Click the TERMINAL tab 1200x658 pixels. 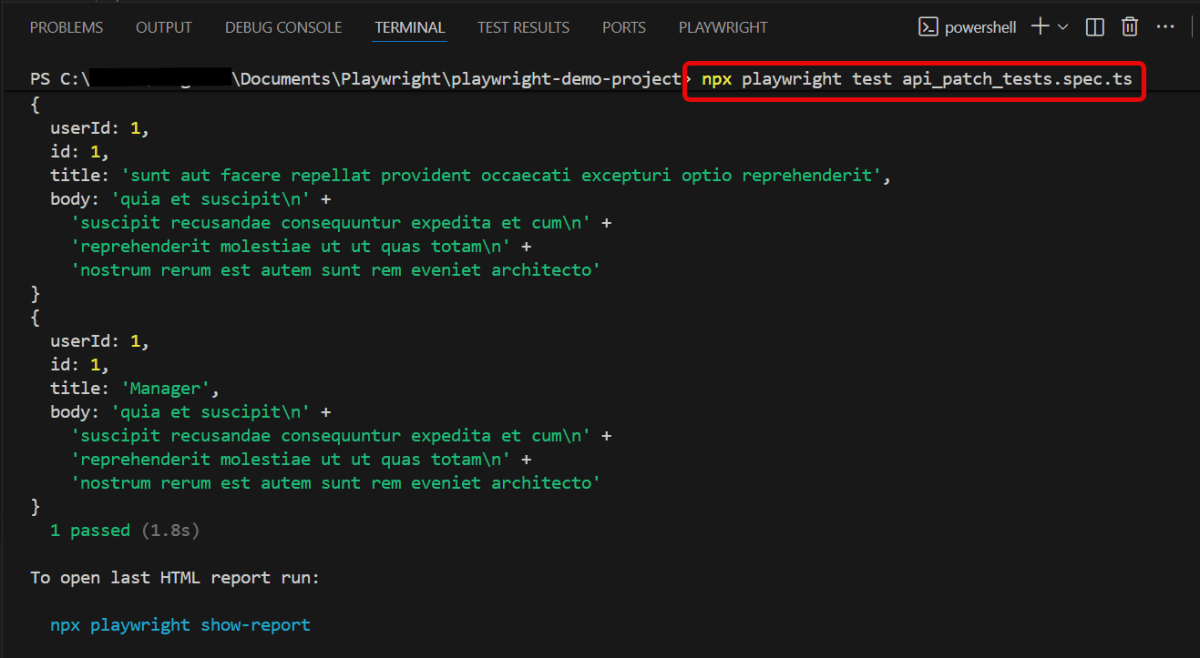[410, 27]
